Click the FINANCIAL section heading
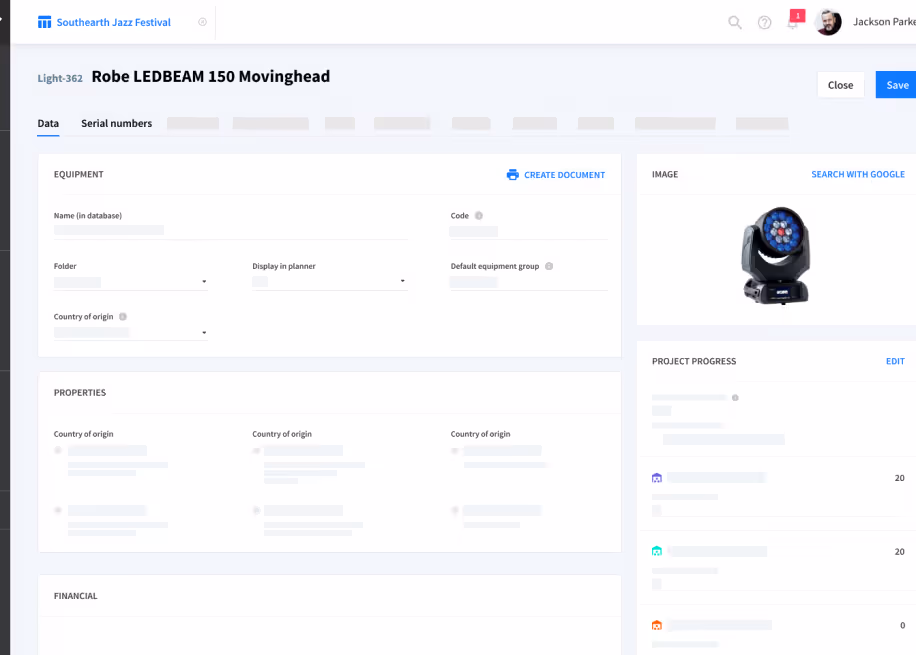The height and width of the screenshot is (655, 916). pyautogui.click(x=75, y=596)
